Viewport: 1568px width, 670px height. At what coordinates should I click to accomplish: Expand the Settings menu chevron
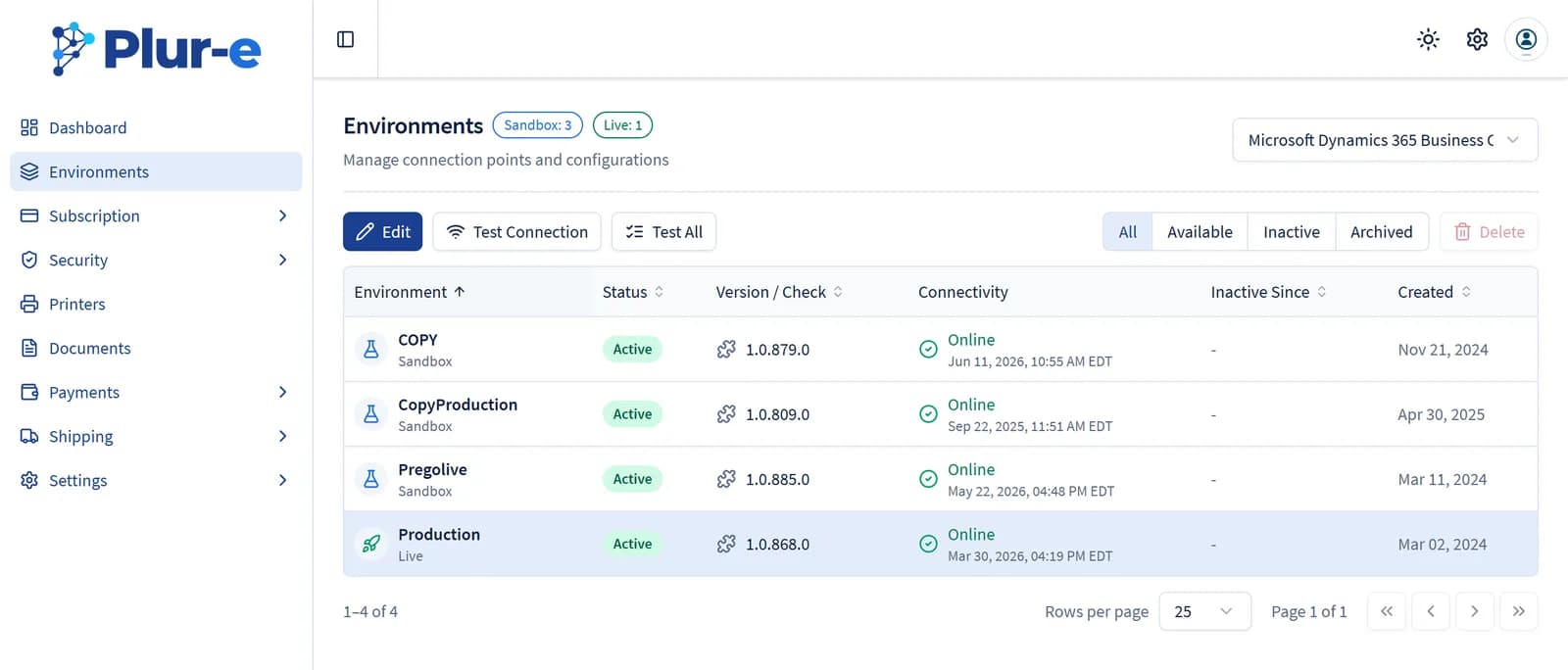point(282,480)
